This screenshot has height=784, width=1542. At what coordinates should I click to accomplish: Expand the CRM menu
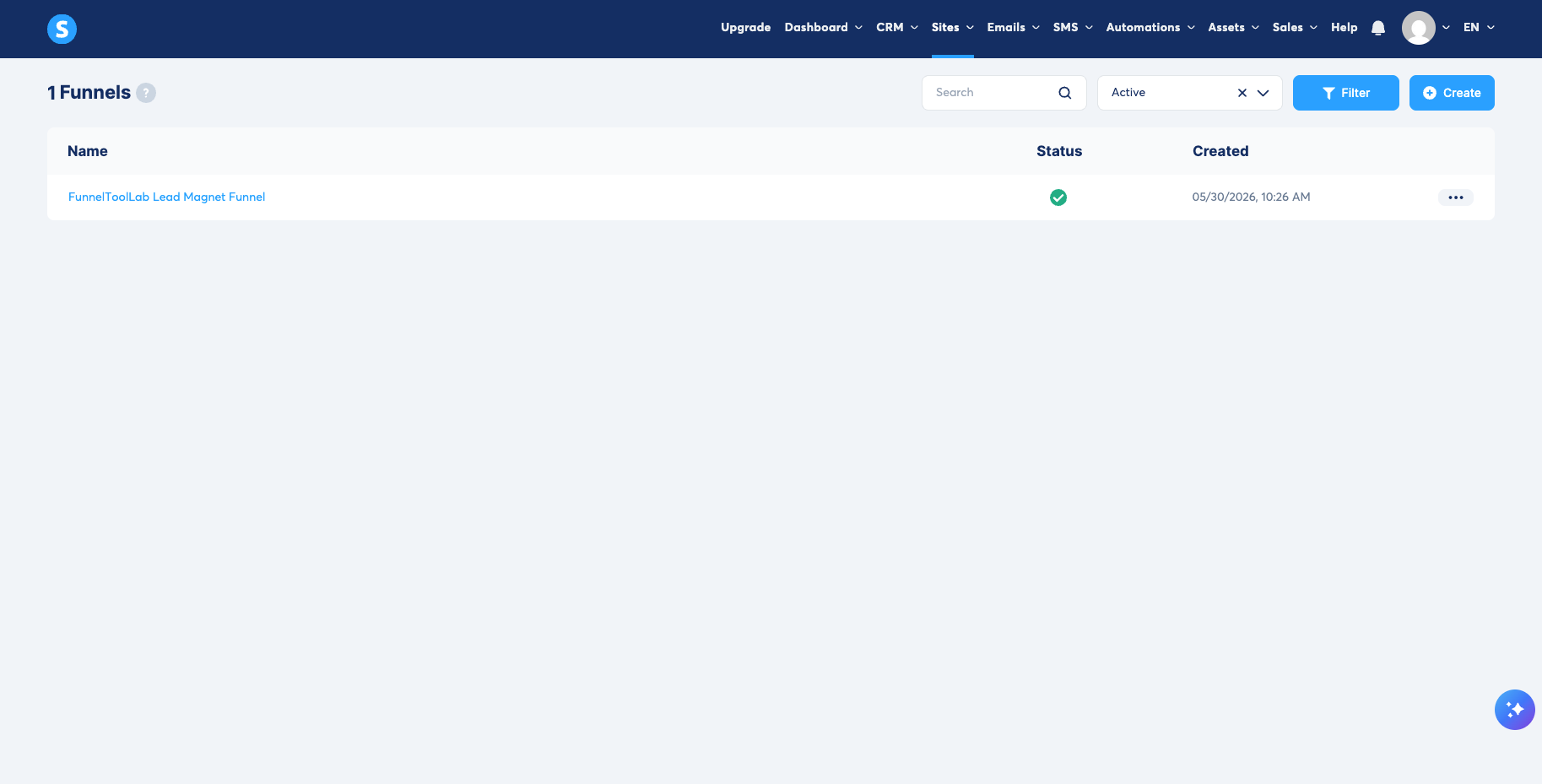coord(897,27)
